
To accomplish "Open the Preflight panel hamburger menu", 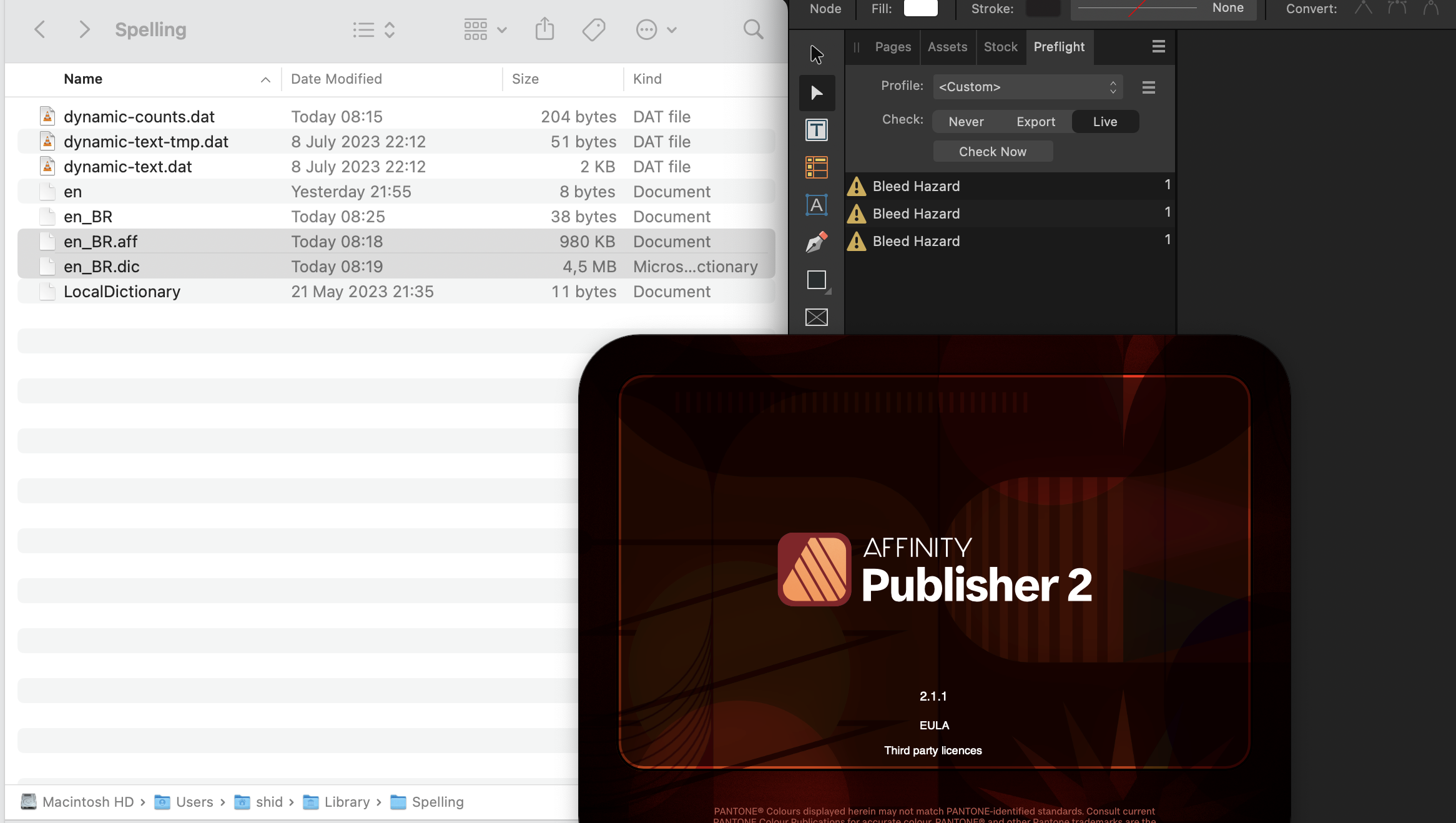I will (1158, 47).
